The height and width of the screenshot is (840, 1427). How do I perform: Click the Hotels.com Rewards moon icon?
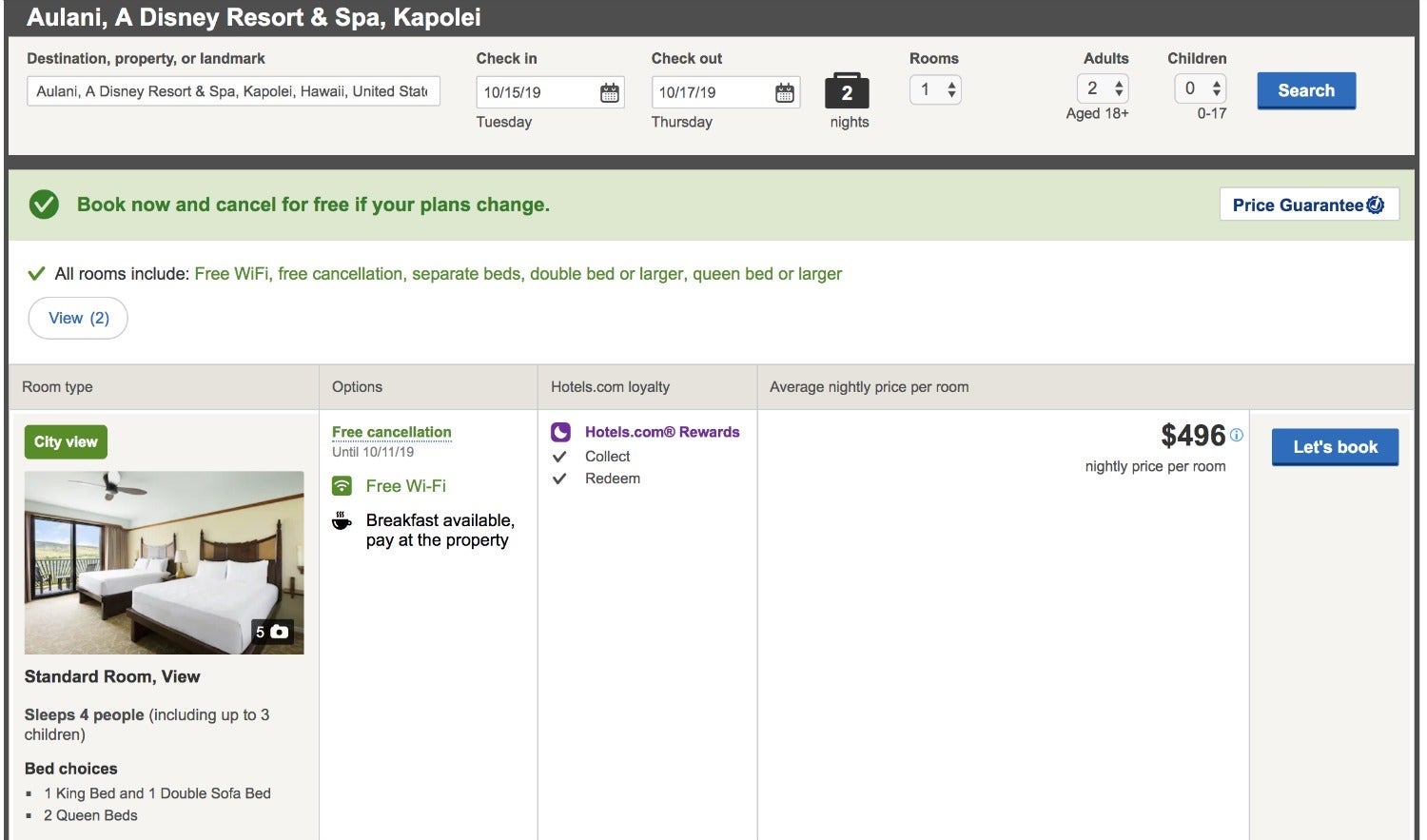point(561,432)
